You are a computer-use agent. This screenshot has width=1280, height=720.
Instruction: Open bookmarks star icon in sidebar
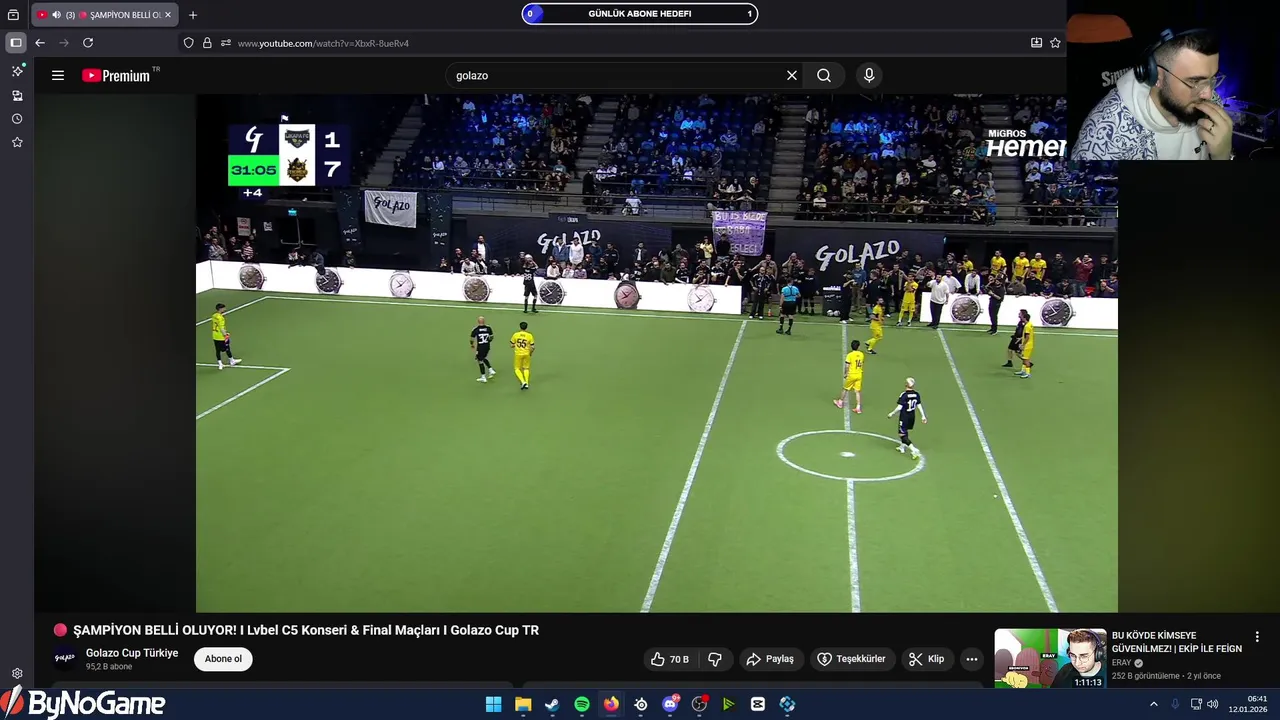[x=17, y=143]
